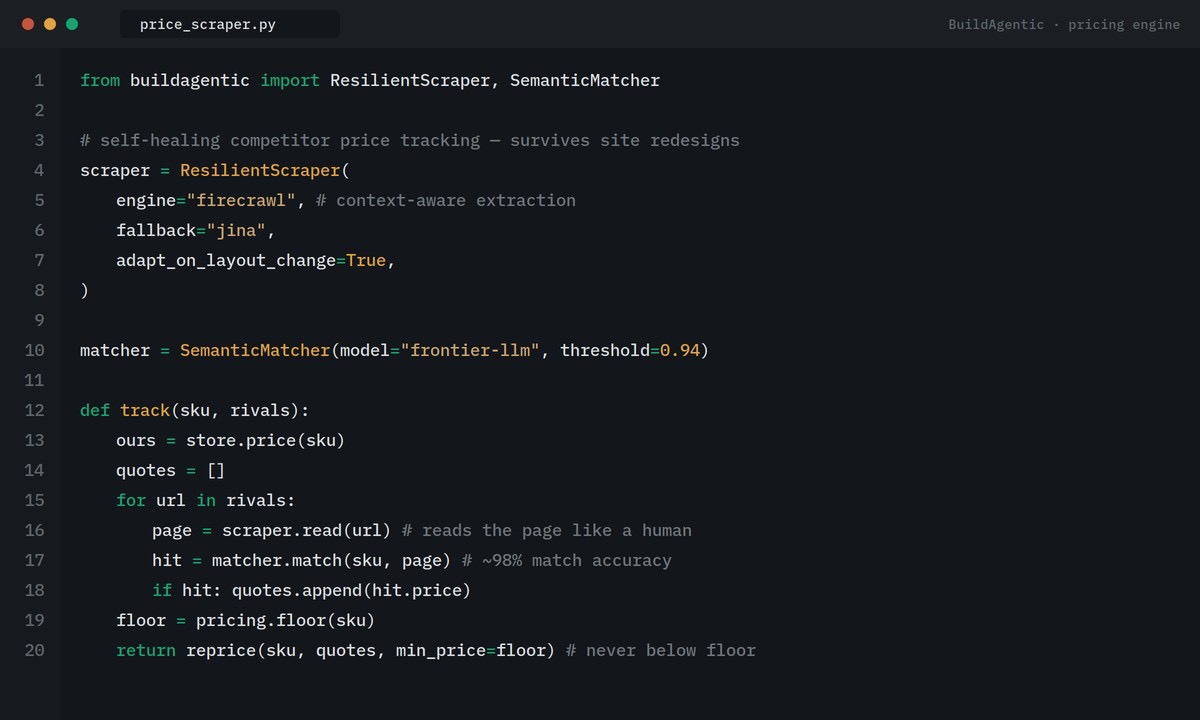Screen dimensions: 1200x720
Task: Click quotes = [] on line 14
Action: pyautogui.click(x=171, y=470)
